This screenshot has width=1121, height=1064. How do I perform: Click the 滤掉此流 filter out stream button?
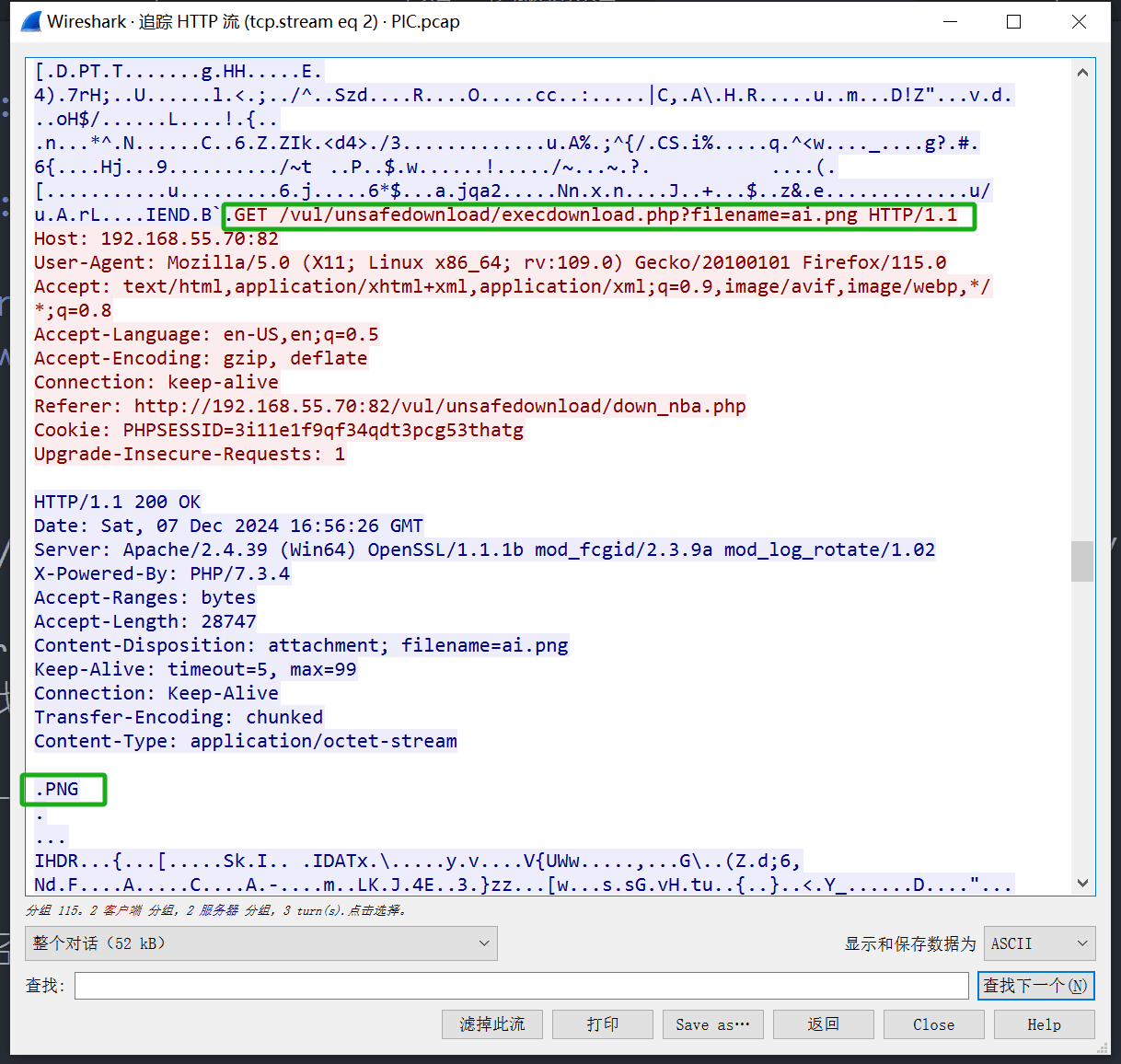coord(491,1024)
